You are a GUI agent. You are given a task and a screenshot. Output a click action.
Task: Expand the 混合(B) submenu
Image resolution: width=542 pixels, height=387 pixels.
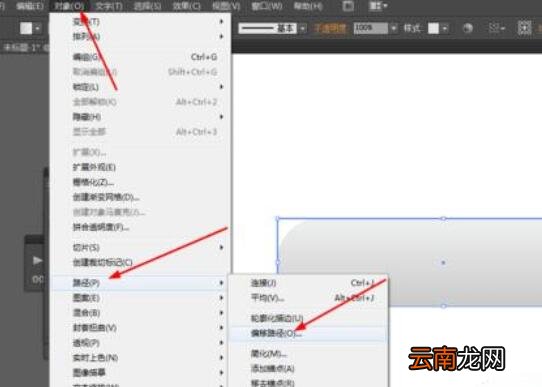point(140,313)
